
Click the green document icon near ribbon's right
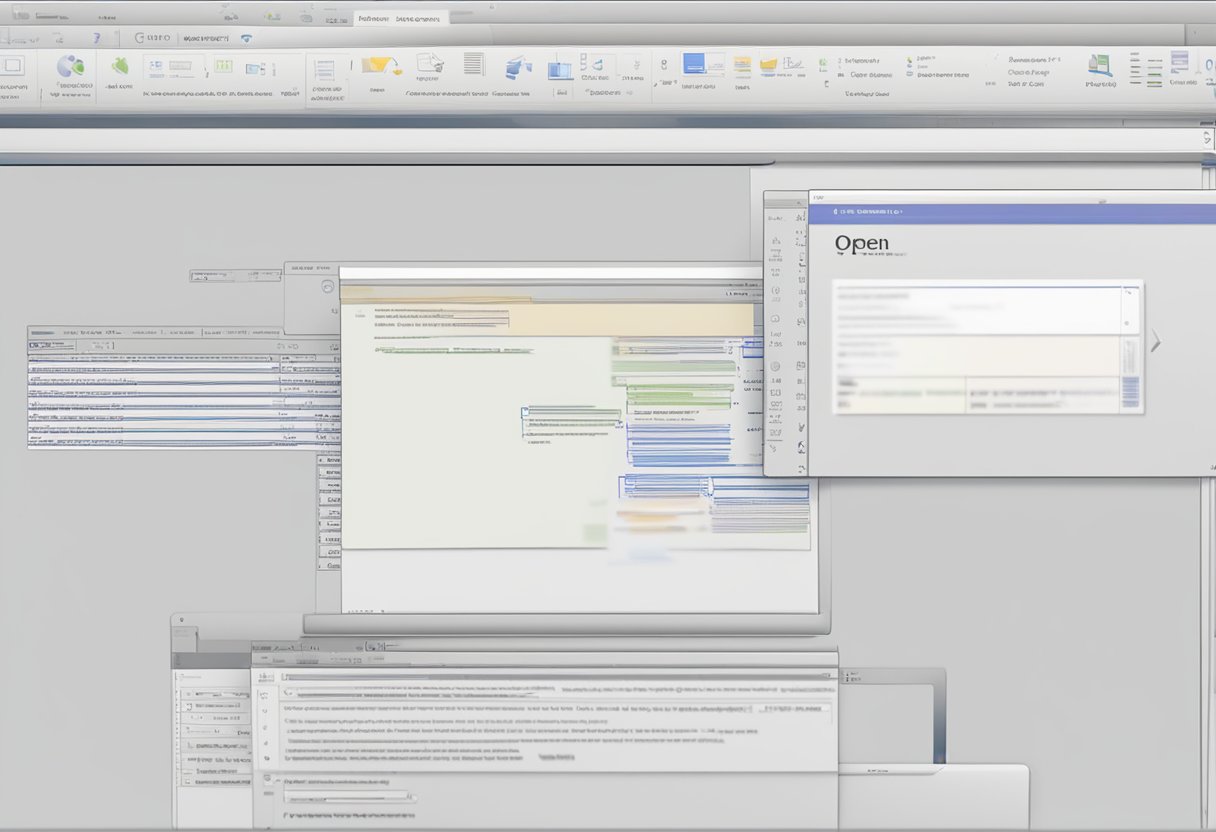click(x=1101, y=66)
